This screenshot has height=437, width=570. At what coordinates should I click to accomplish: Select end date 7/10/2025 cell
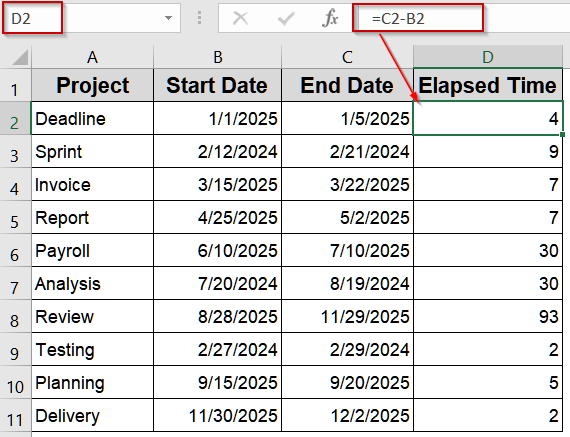[347, 250]
